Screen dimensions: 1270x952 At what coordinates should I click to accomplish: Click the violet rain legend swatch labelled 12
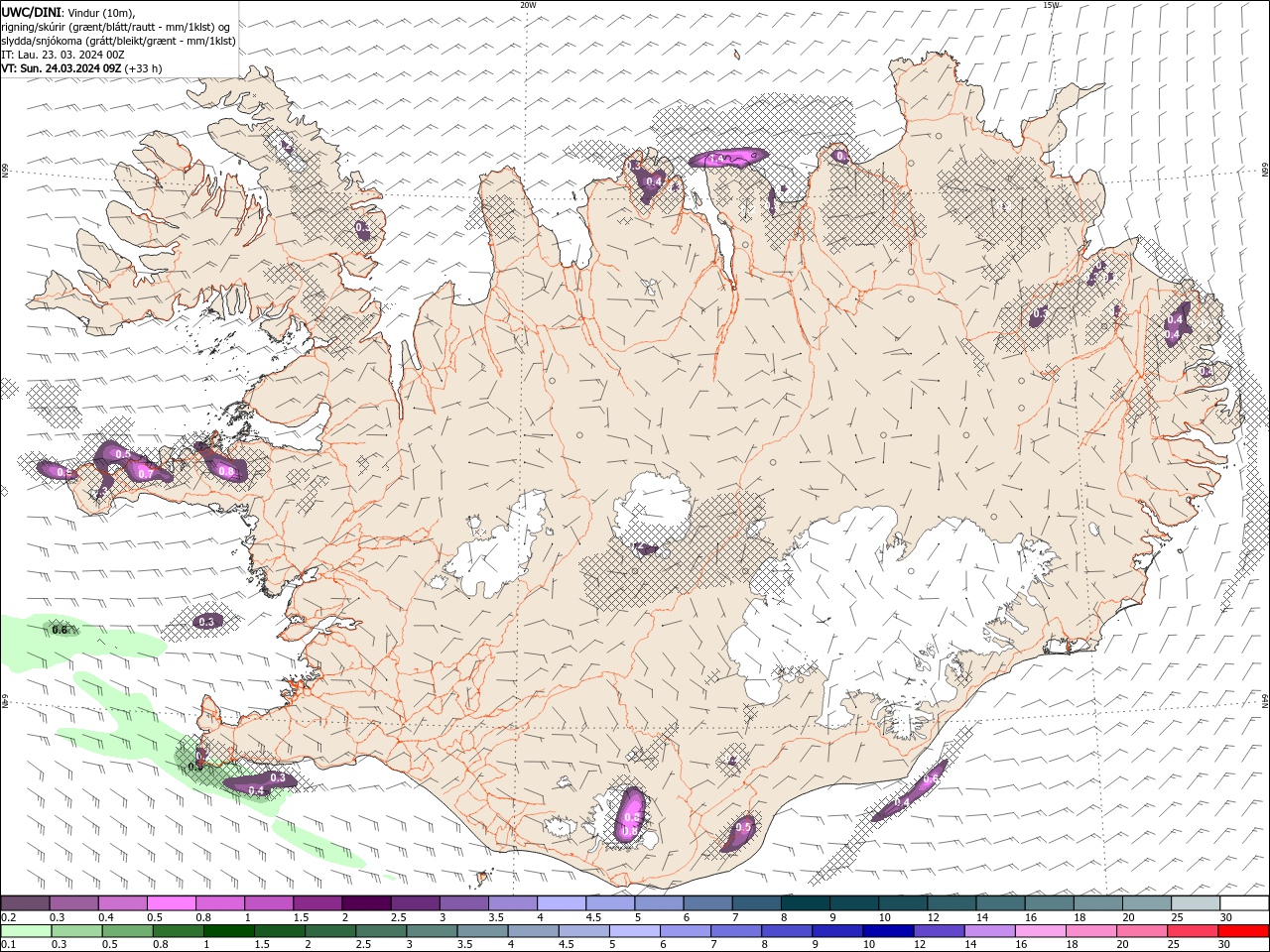(938, 931)
